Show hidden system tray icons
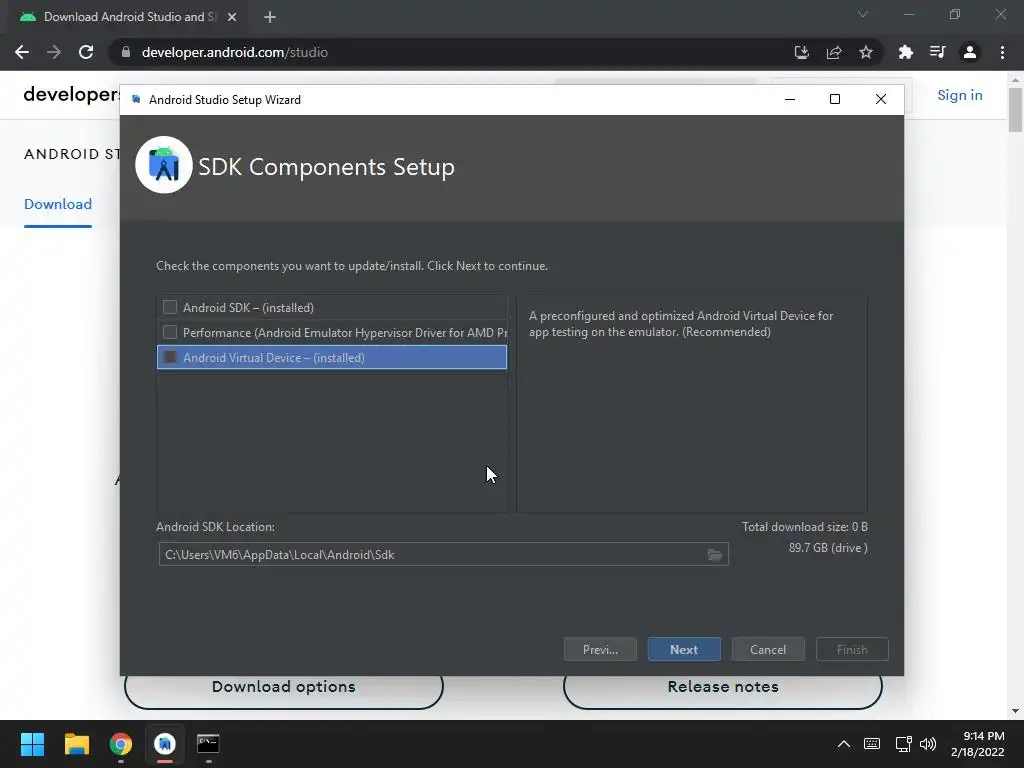This screenshot has height=768, width=1024. pos(844,744)
